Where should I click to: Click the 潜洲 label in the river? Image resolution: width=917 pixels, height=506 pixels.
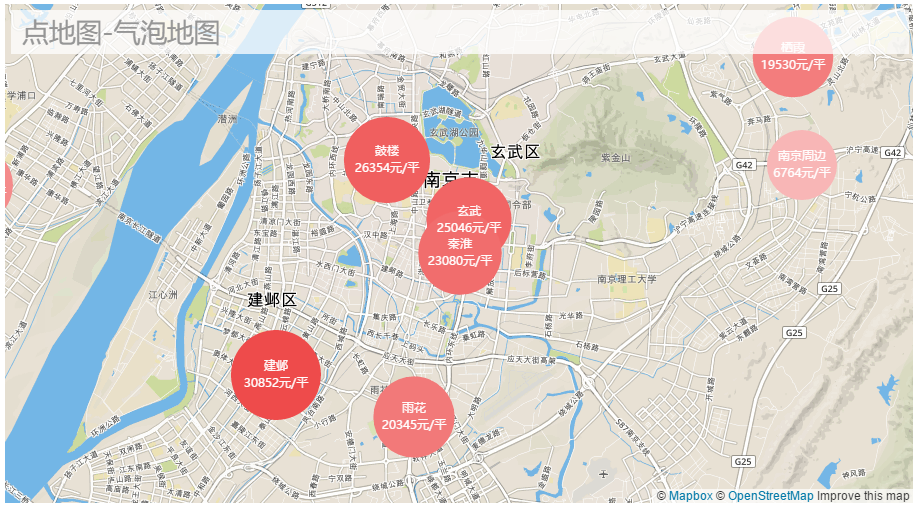(x=227, y=119)
